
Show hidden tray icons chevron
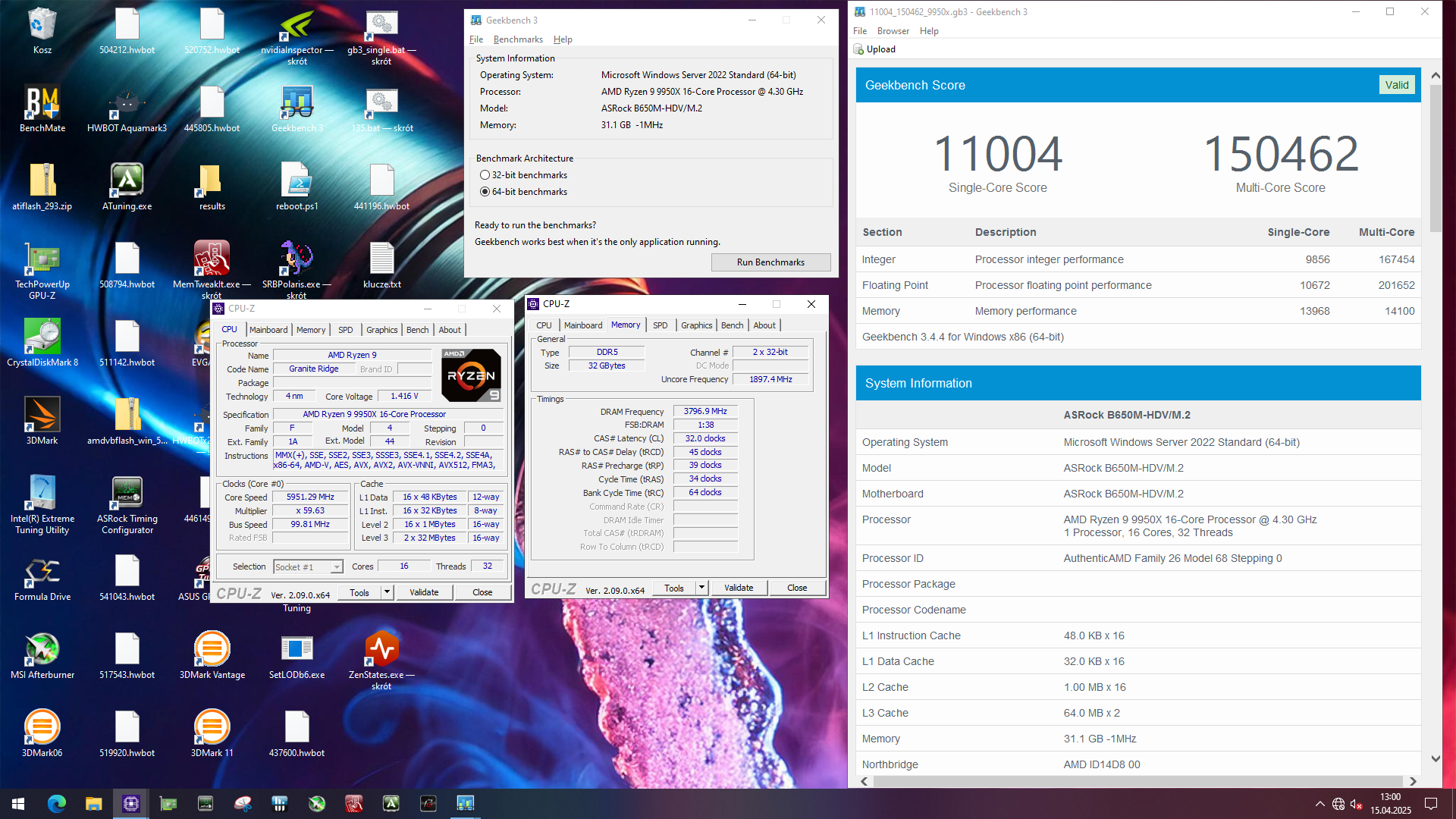(1319, 804)
